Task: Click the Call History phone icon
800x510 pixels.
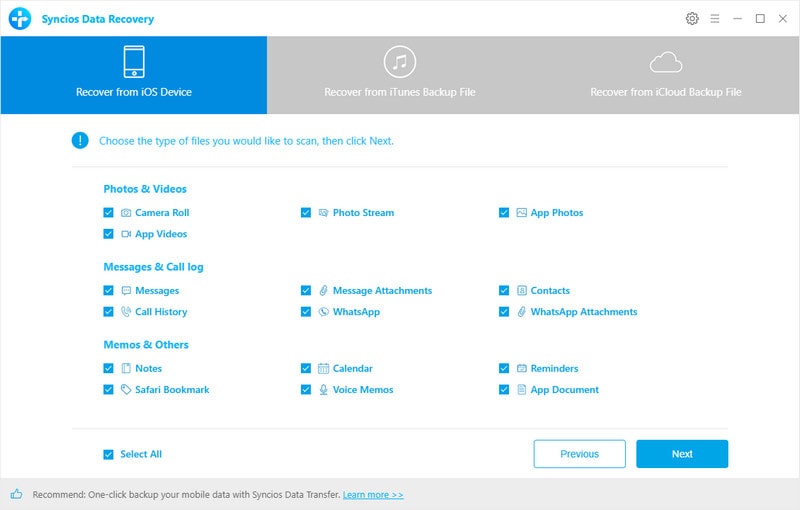Action: [x=126, y=312]
